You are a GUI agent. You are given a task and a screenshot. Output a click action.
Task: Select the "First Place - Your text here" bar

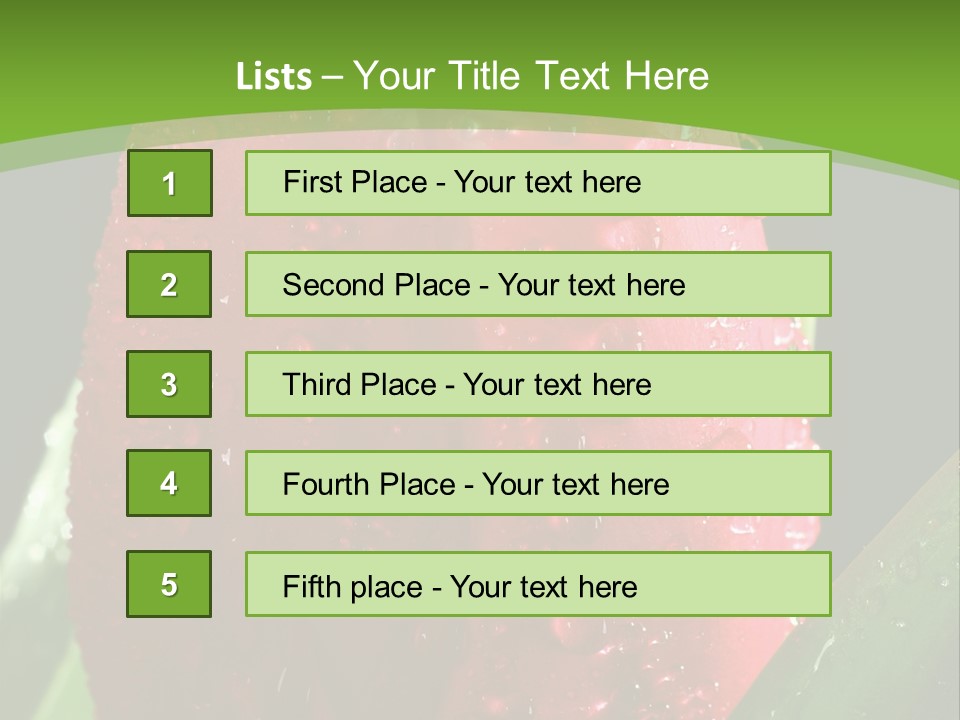pos(538,183)
